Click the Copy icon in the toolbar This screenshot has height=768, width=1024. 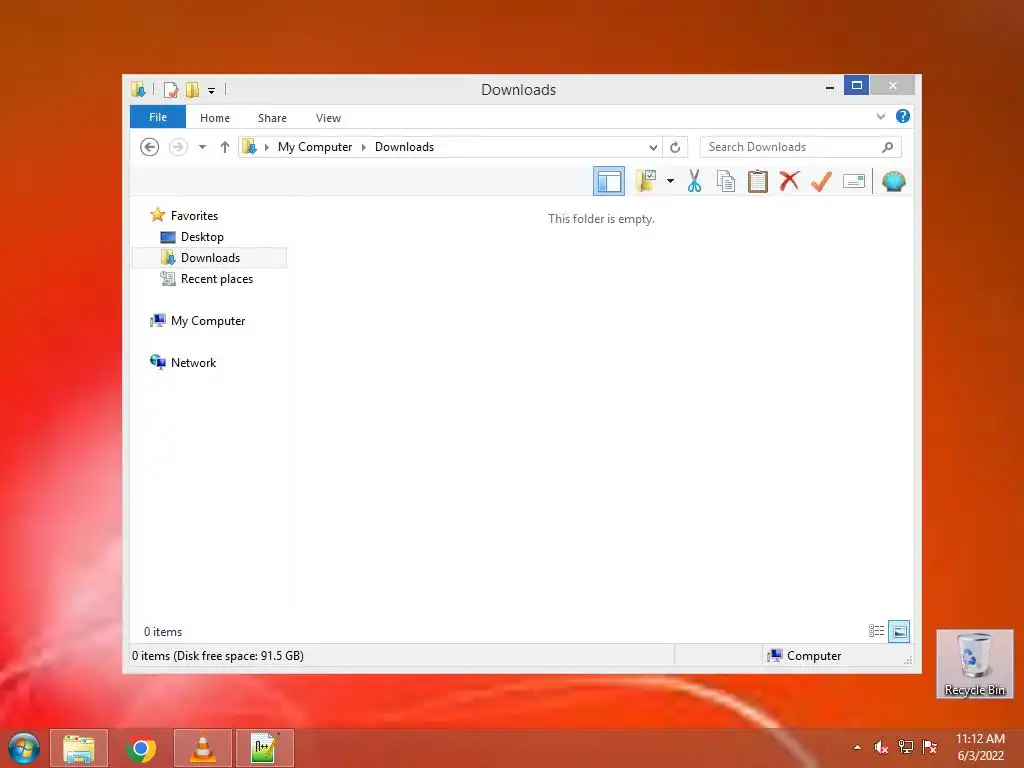726,181
